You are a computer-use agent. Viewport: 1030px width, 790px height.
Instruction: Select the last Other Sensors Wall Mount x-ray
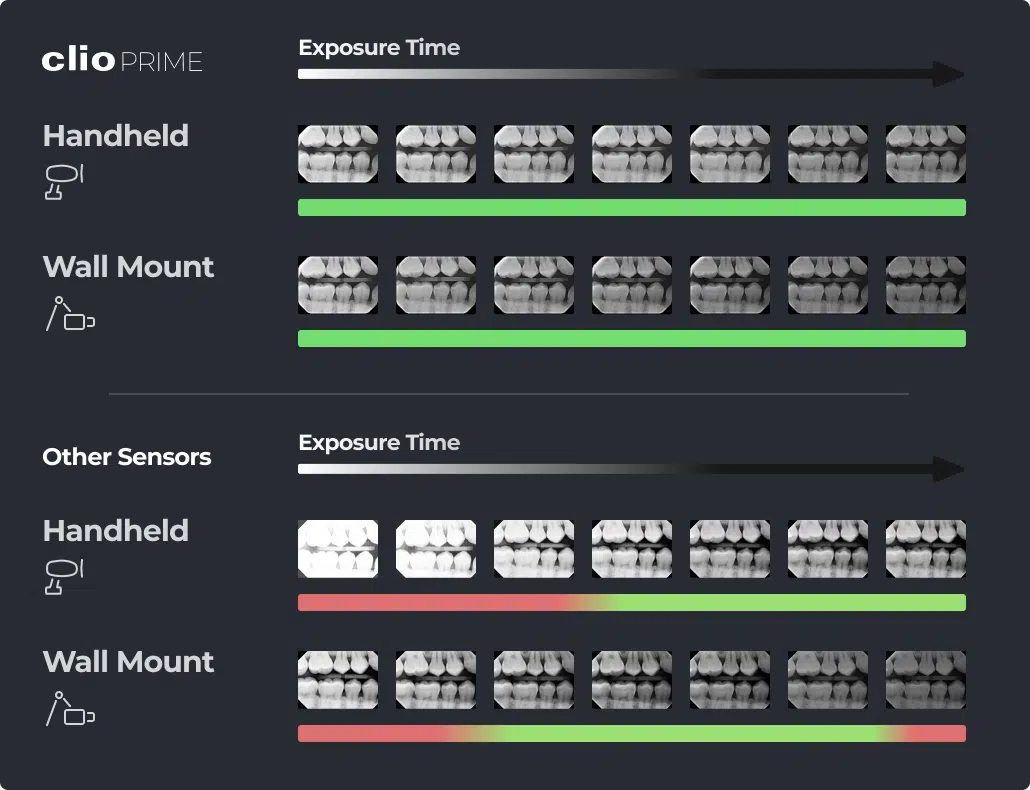(925, 680)
